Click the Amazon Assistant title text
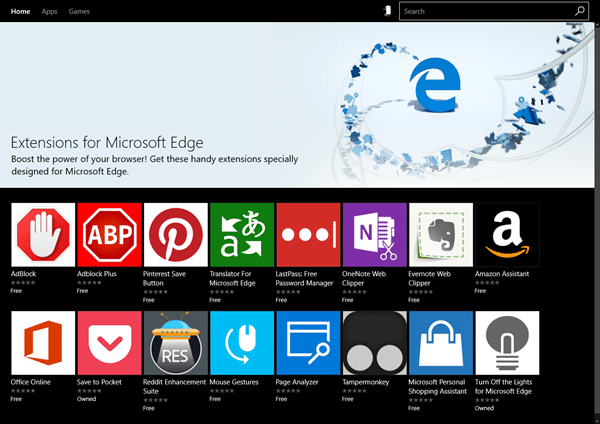 point(502,274)
